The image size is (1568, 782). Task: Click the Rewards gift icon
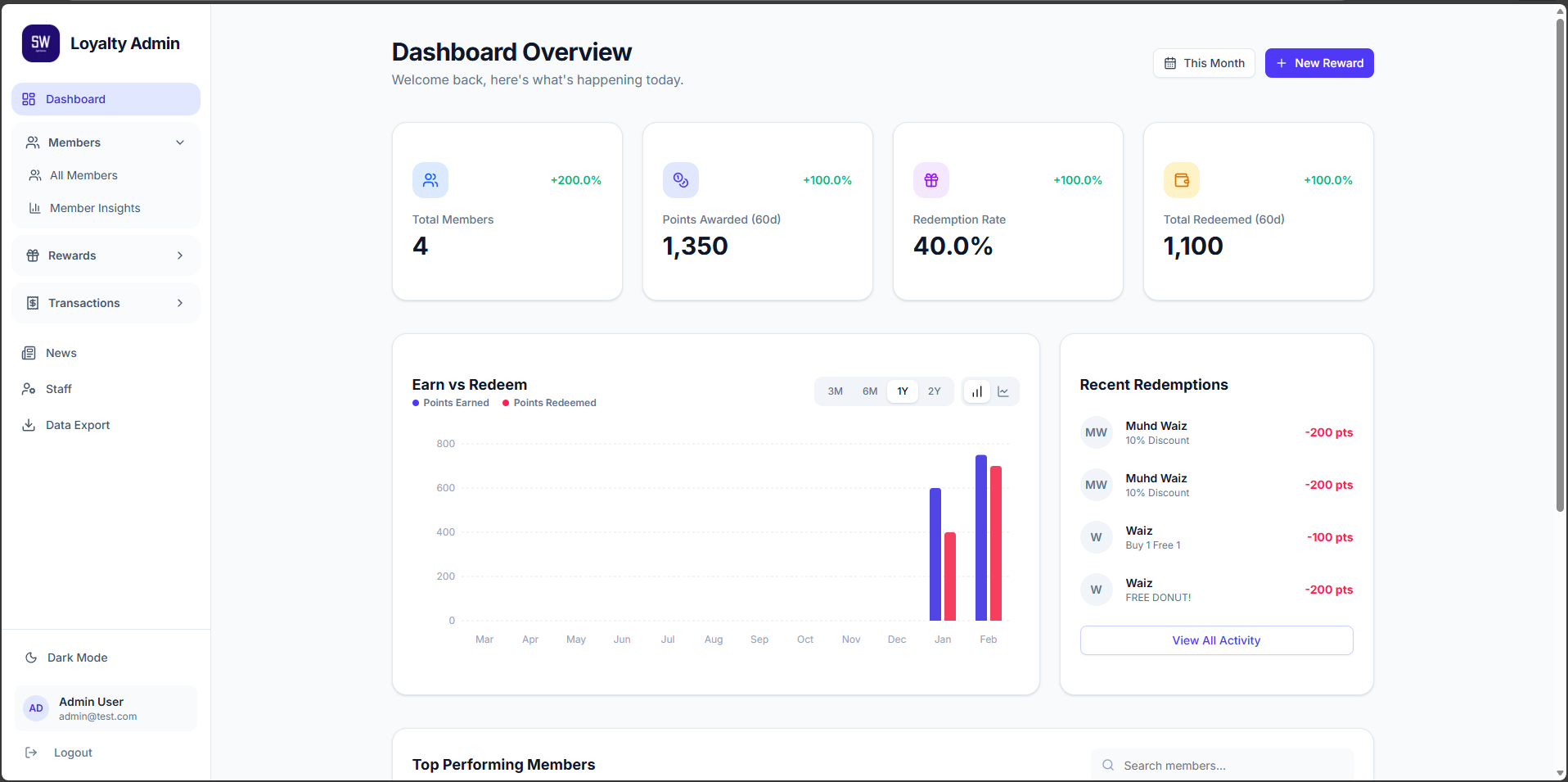coord(32,255)
